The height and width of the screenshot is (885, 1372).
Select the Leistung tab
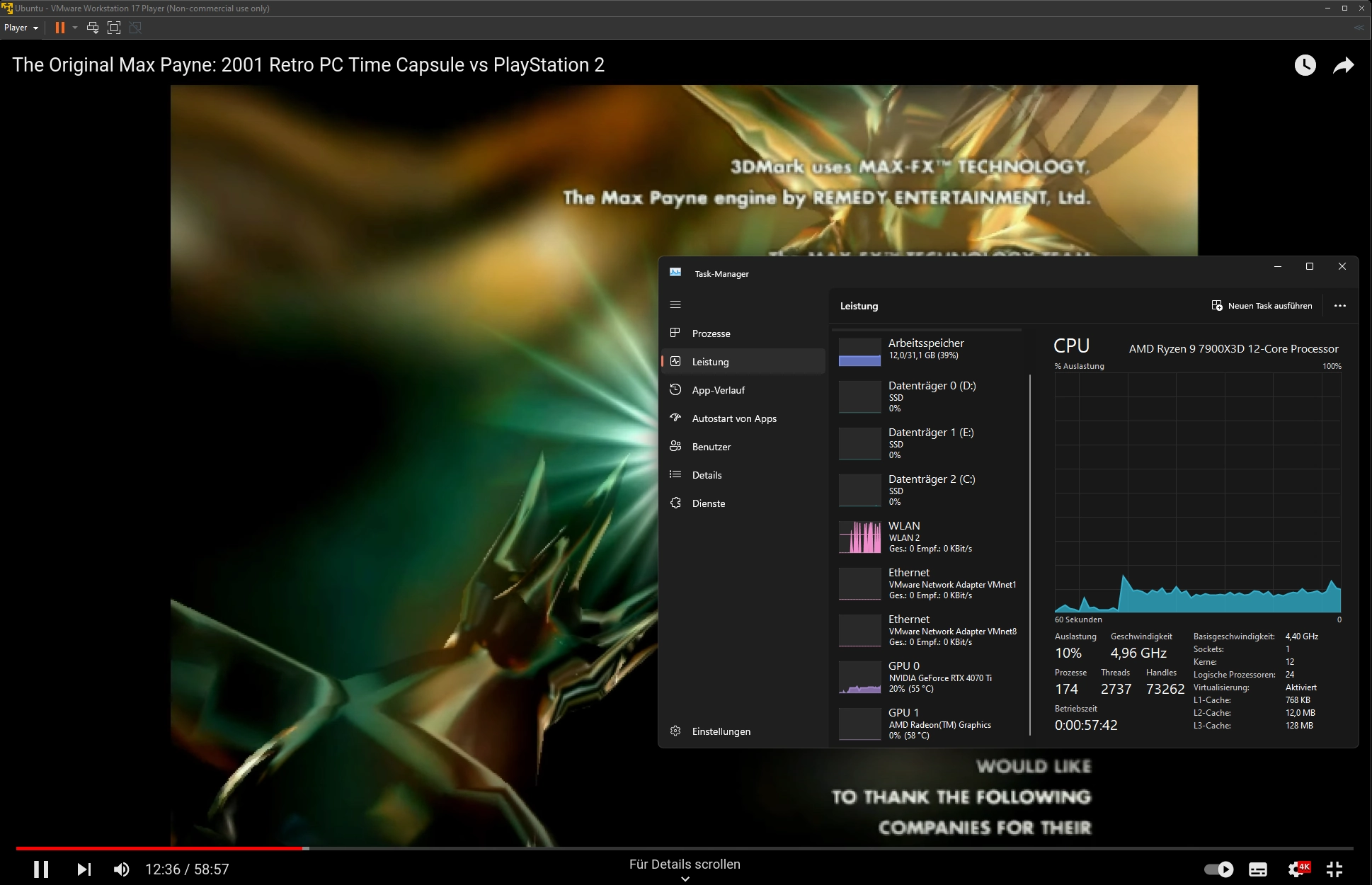[x=743, y=362]
